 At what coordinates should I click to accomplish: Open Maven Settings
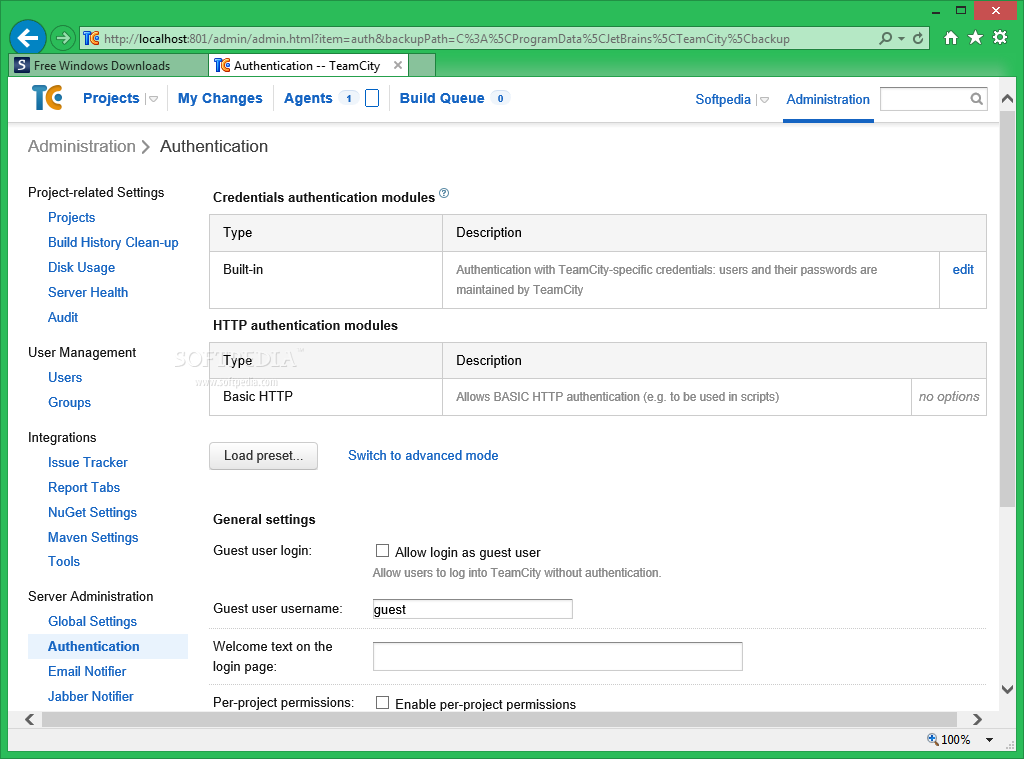[x=93, y=538]
